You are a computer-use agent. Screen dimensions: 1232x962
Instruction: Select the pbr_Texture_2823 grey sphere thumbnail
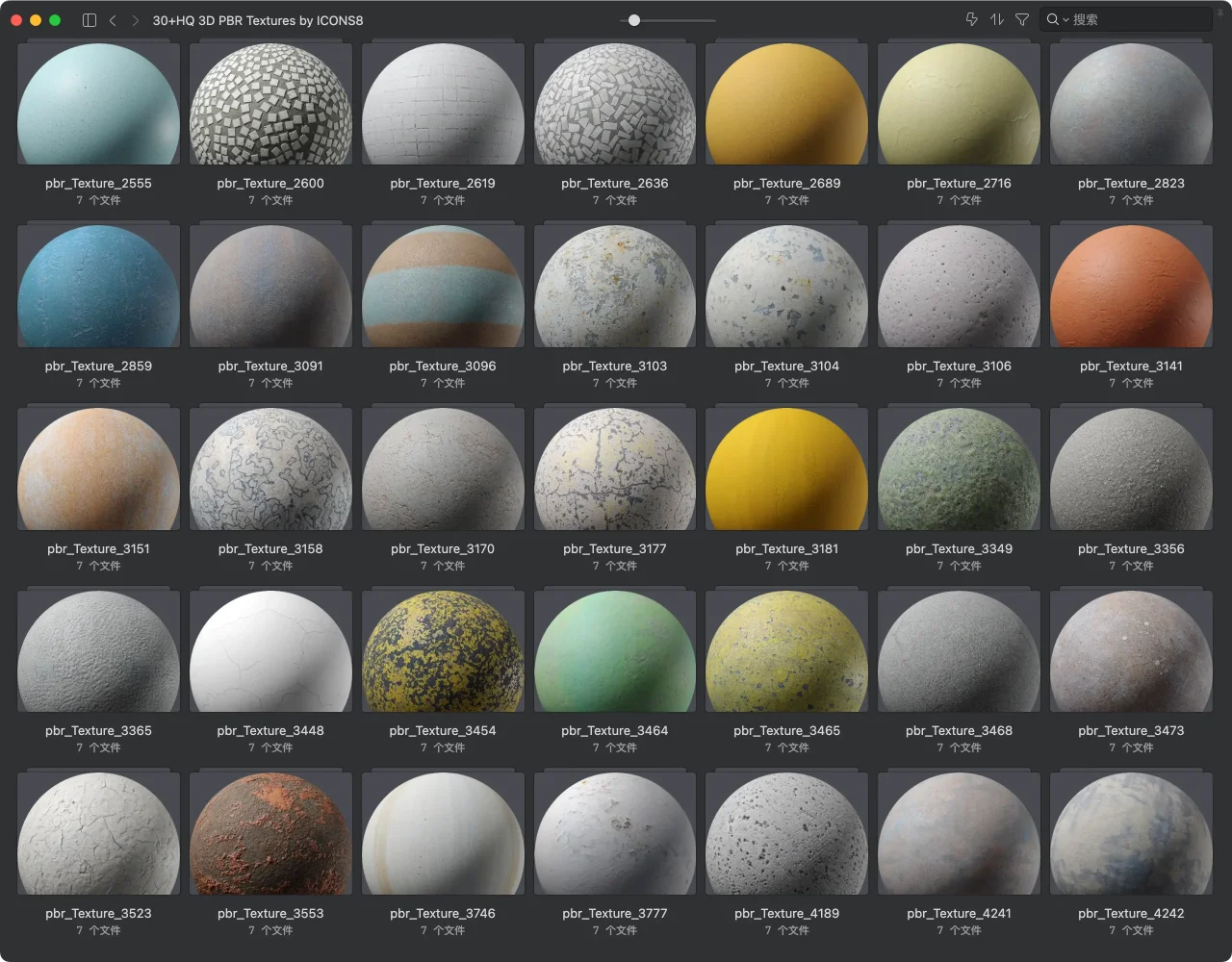tap(1131, 104)
